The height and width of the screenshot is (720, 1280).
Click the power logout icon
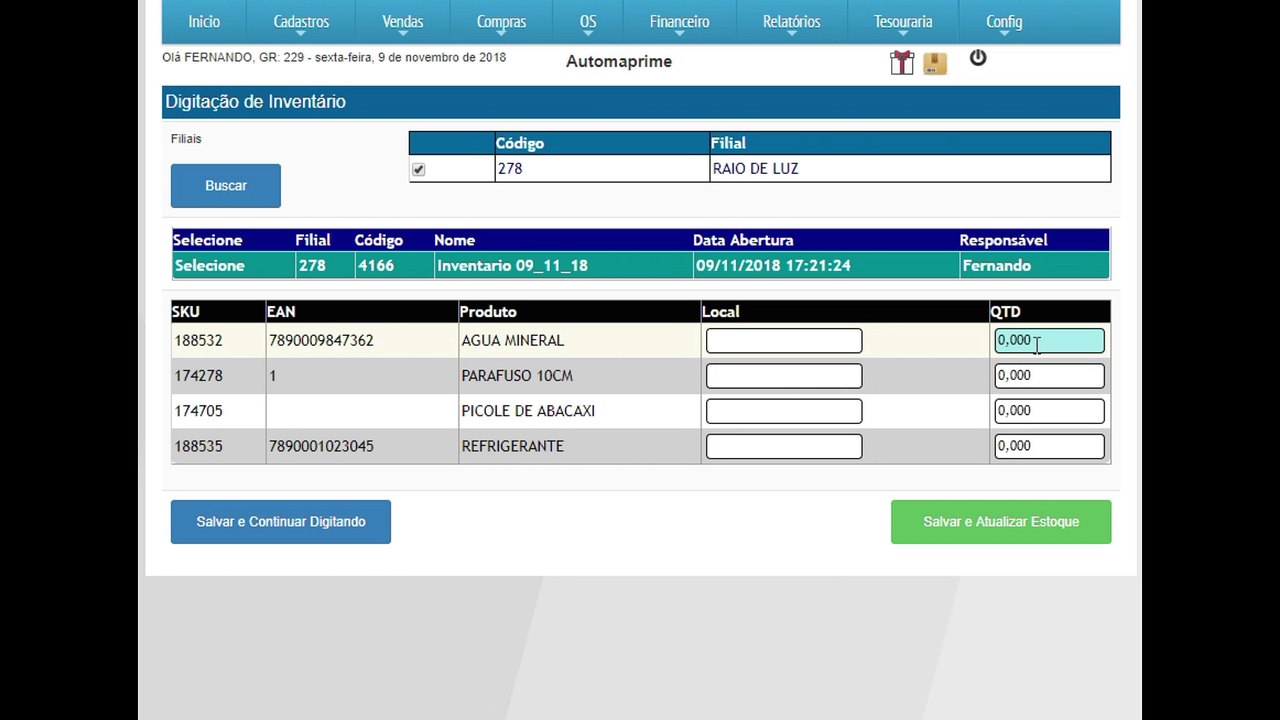(978, 58)
